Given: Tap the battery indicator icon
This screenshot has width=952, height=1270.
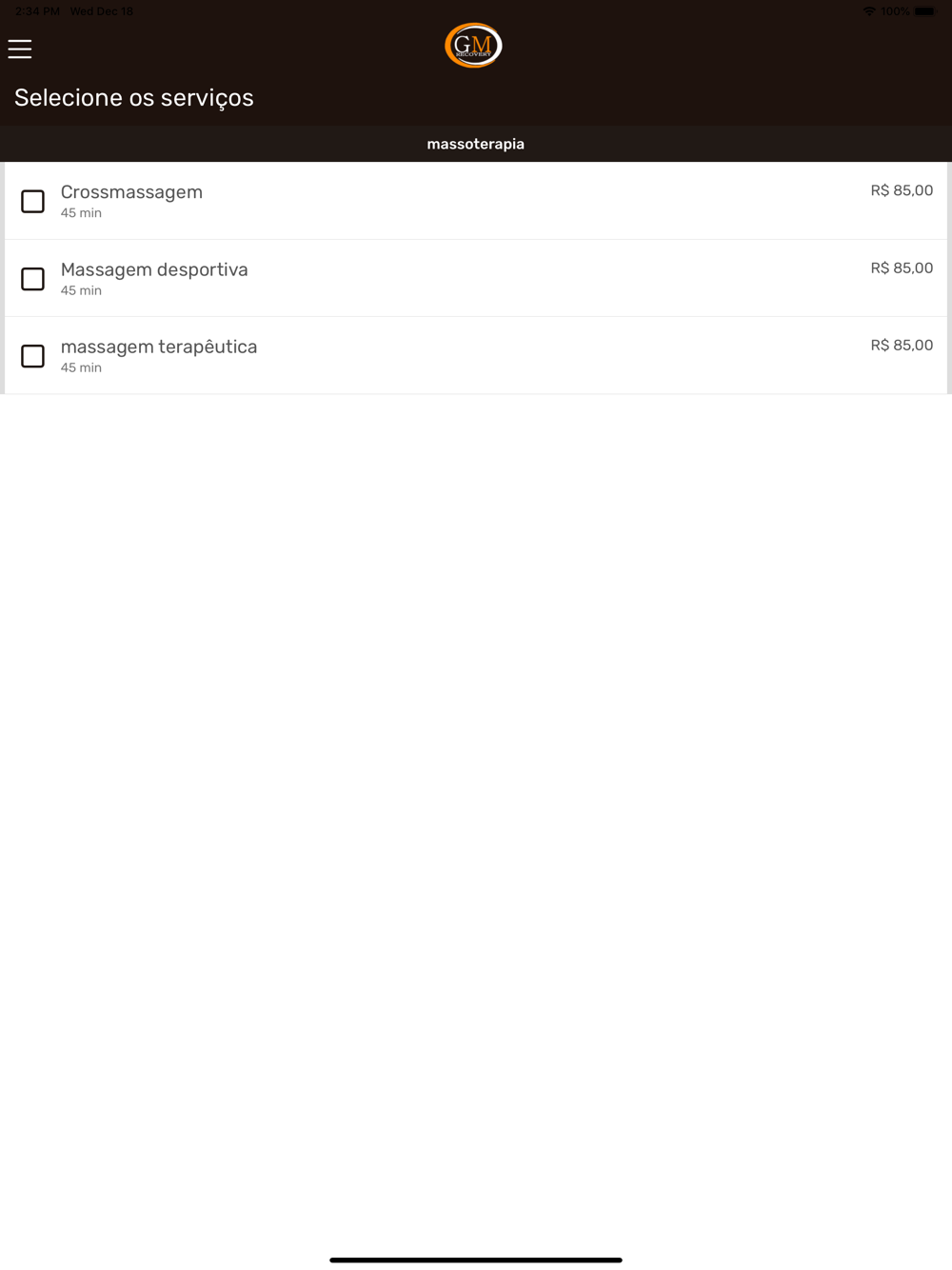Looking at the screenshot, I should coord(925,11).
